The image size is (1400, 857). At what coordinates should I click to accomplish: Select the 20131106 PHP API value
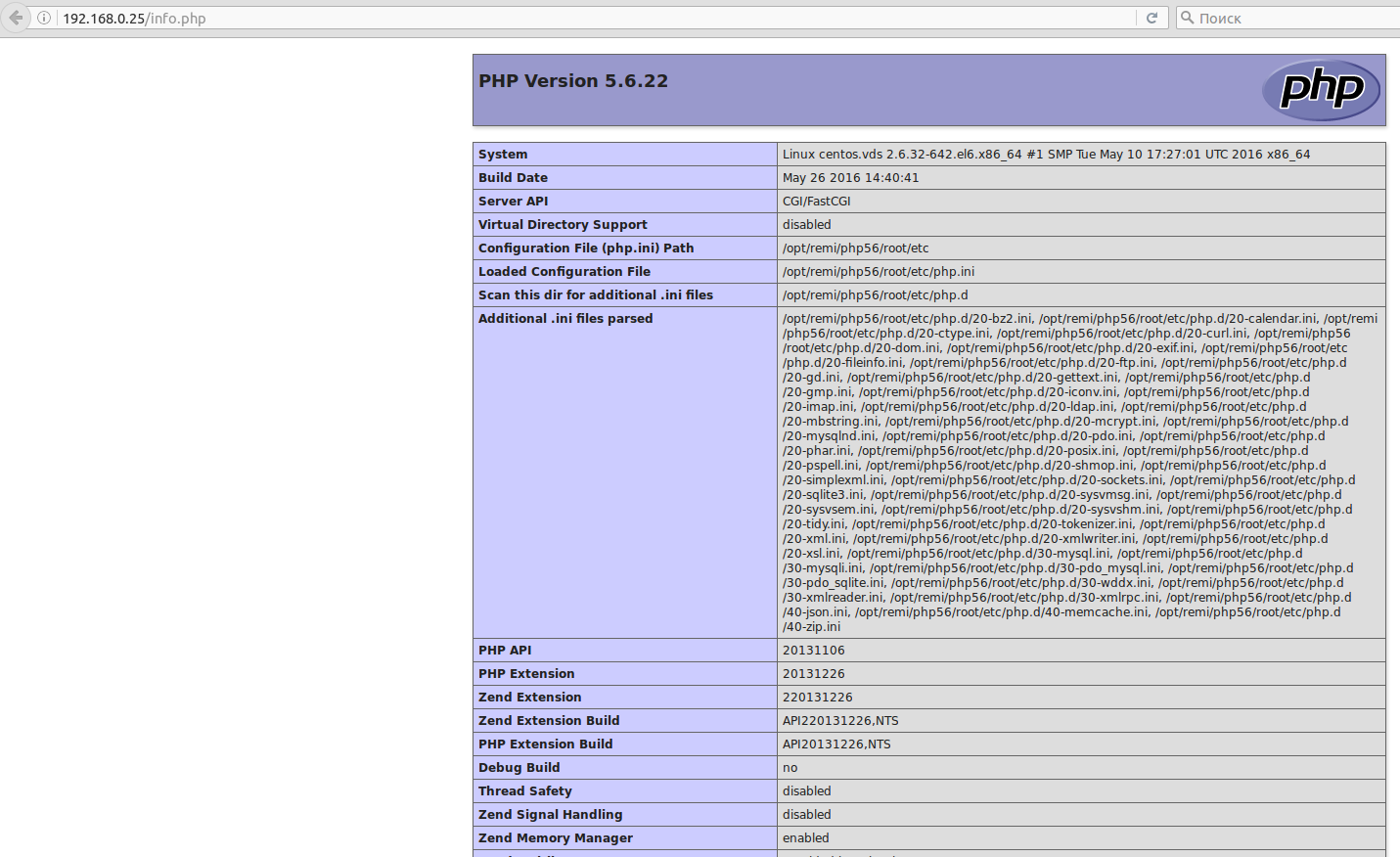[813, 651]
